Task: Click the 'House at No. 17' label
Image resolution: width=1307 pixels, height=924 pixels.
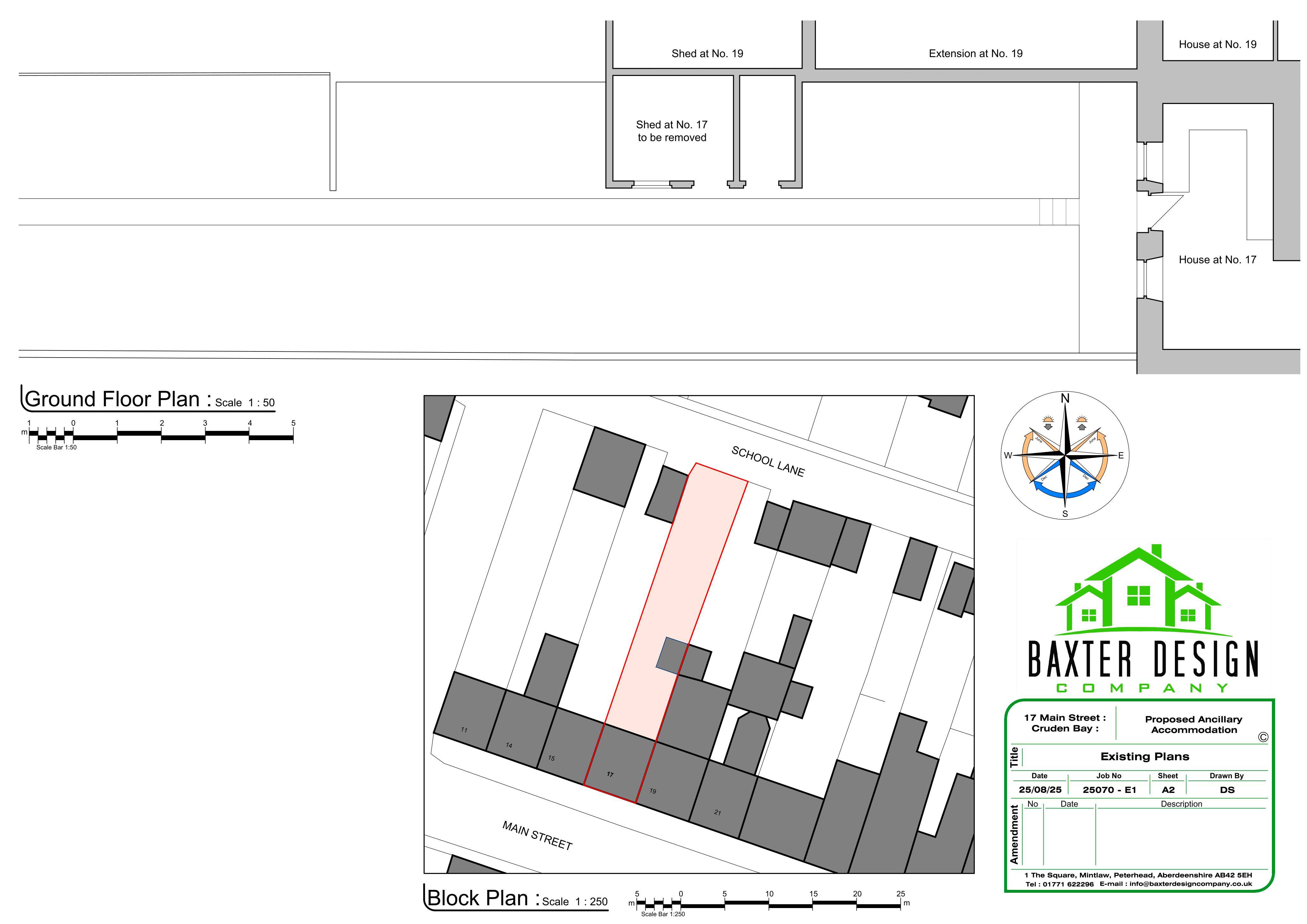Action: tap(1217, 259)
